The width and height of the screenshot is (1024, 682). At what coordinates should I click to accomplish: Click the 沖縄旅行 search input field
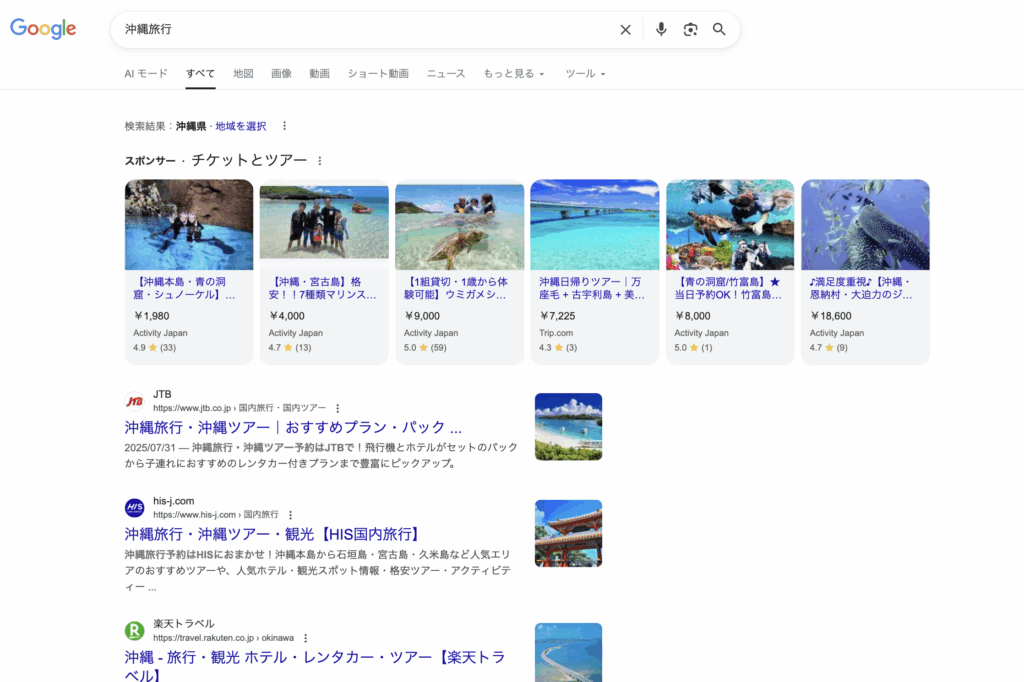point(360,30)
